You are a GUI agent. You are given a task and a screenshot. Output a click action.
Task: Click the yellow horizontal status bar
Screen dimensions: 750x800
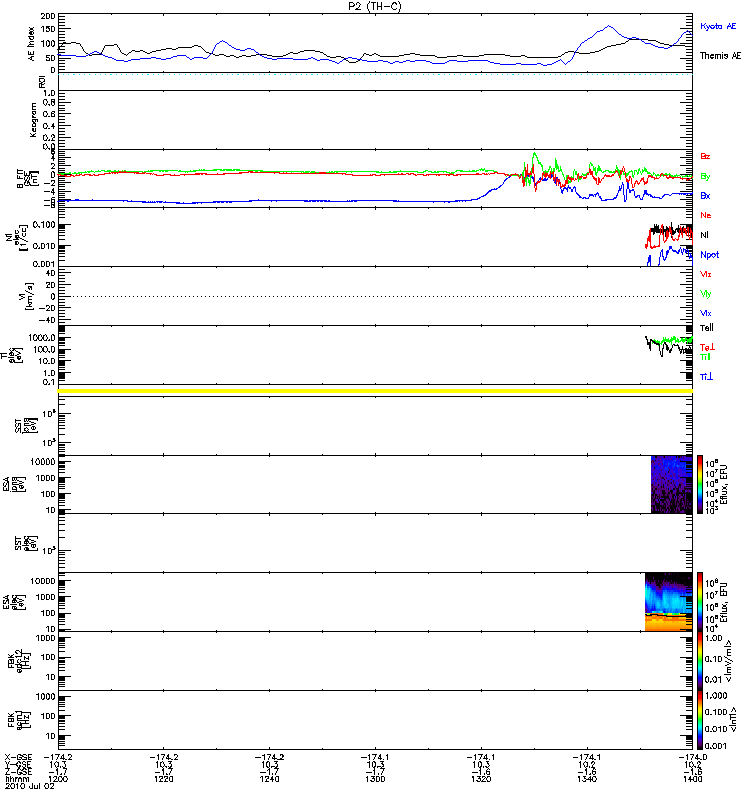(375, 391)
